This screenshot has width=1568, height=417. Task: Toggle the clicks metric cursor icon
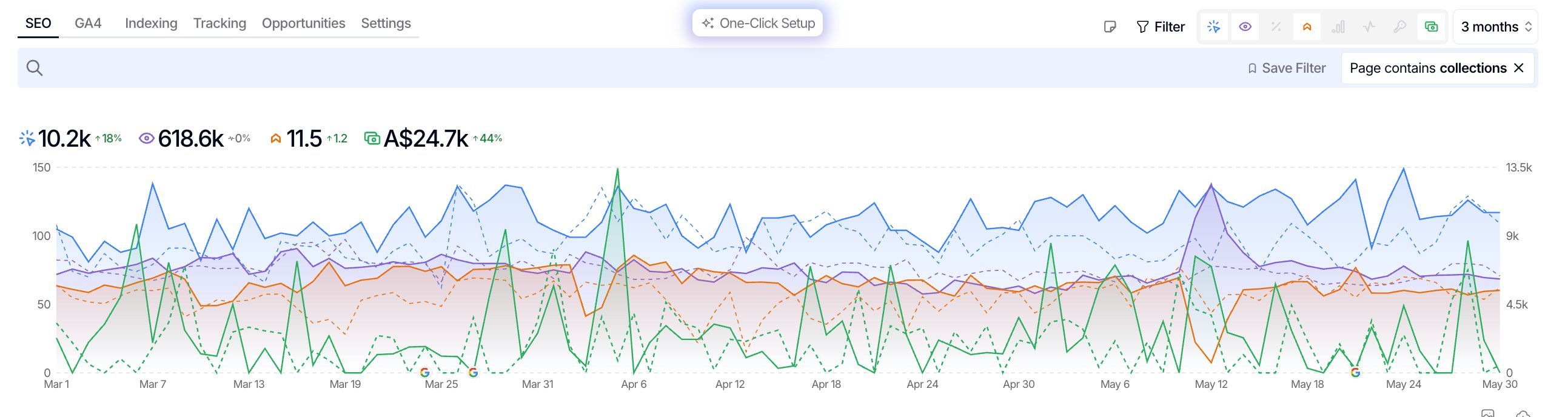1214,27
